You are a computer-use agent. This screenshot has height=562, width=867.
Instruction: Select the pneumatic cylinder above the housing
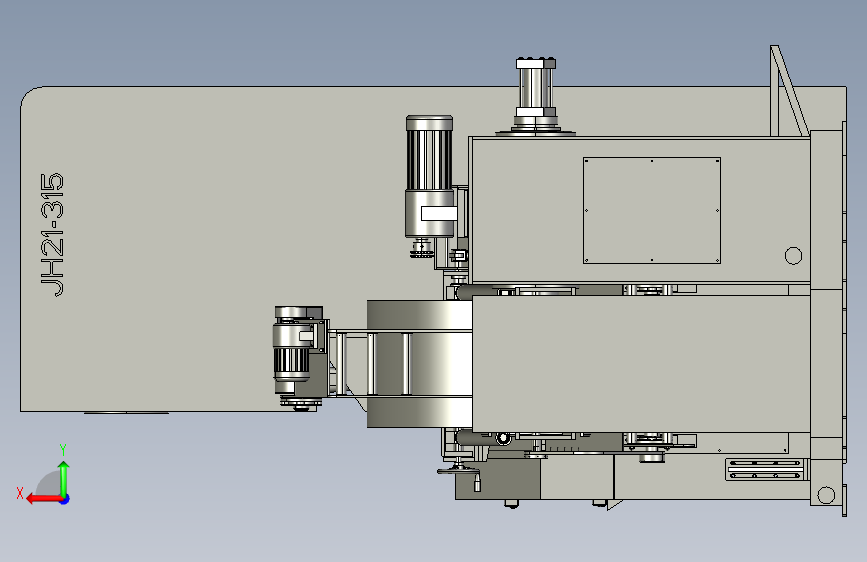click(535, 95)
